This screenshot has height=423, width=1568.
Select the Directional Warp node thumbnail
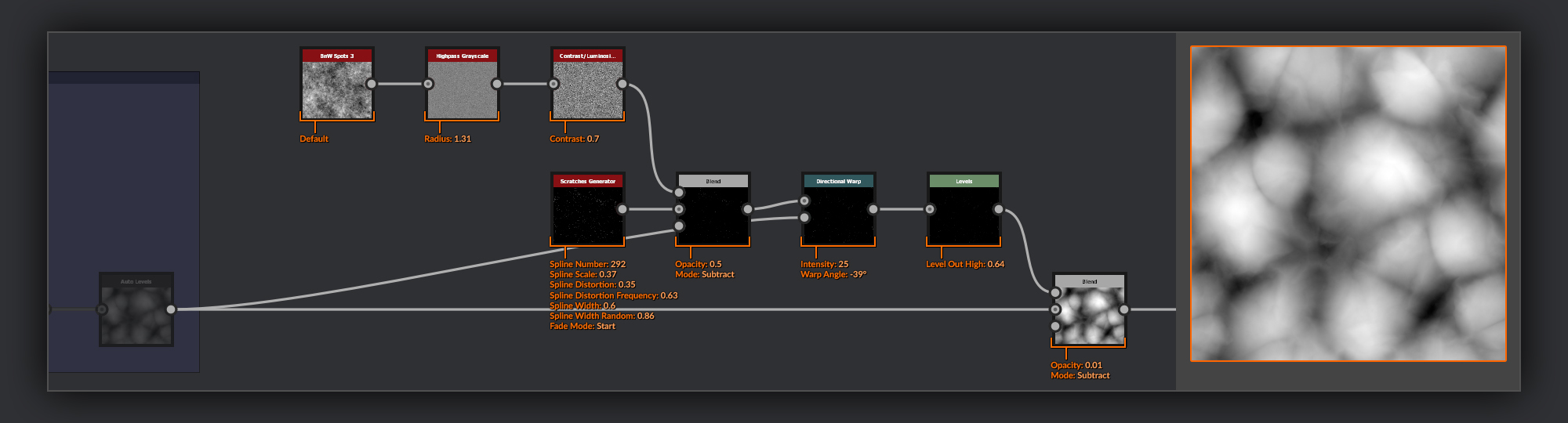coord(839,215)
